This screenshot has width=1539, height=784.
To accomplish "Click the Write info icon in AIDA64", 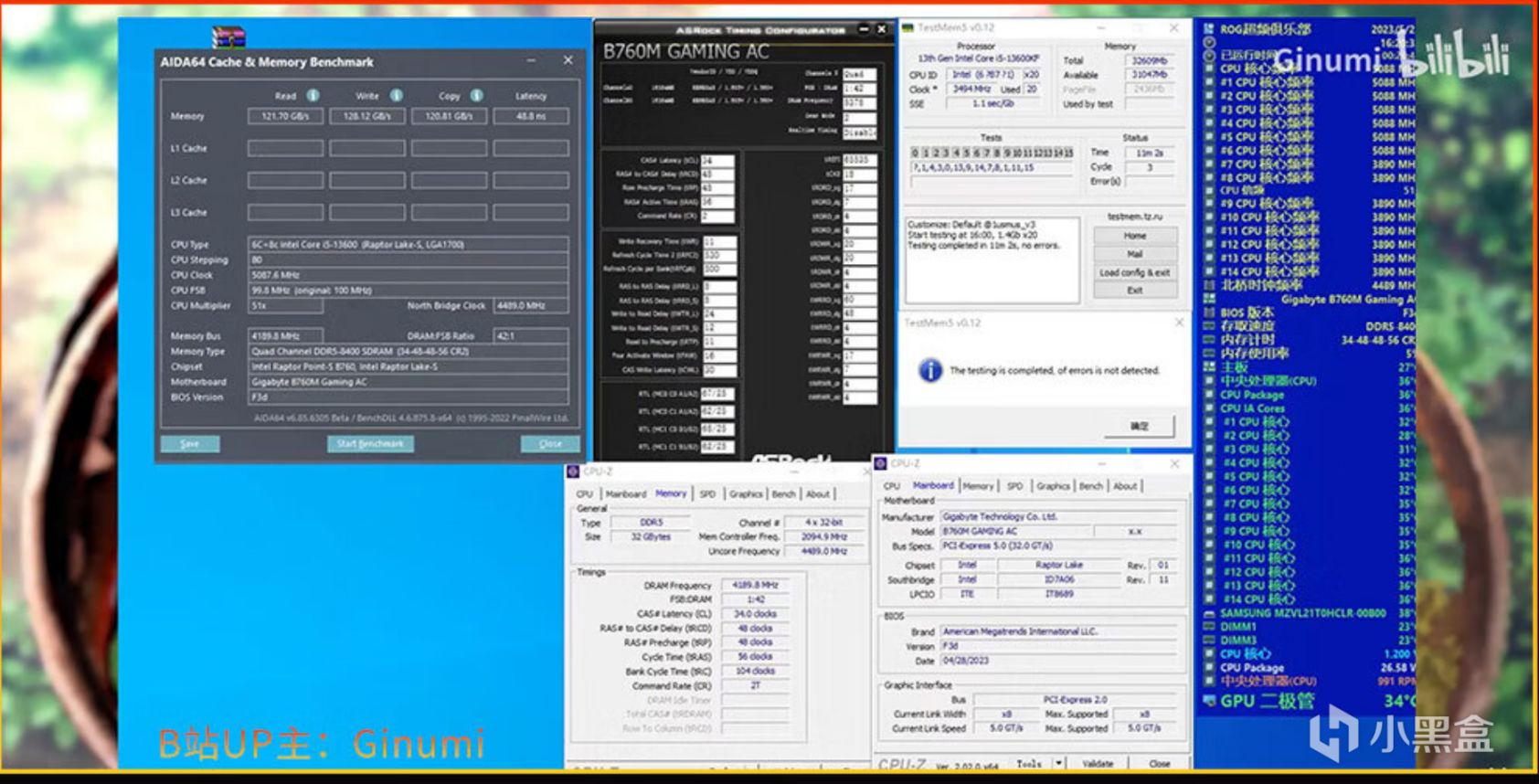I will 396,95.
